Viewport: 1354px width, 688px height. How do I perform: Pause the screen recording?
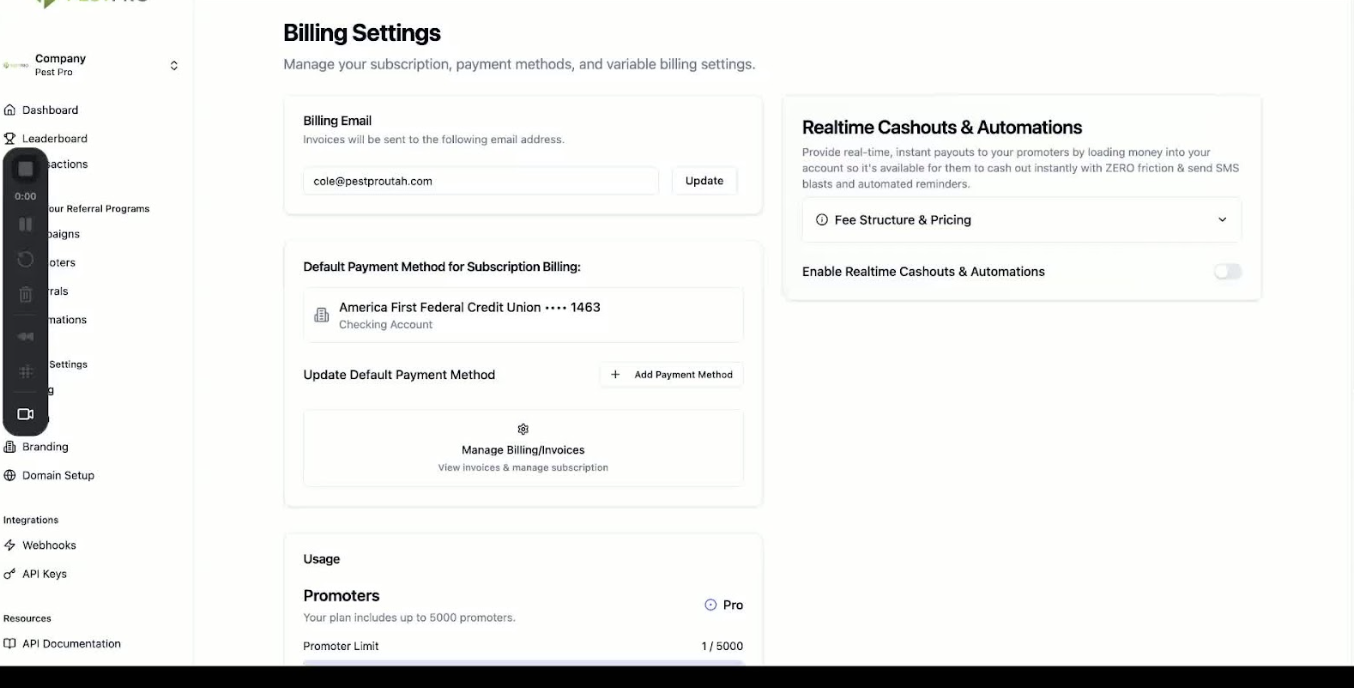(26, 225)
